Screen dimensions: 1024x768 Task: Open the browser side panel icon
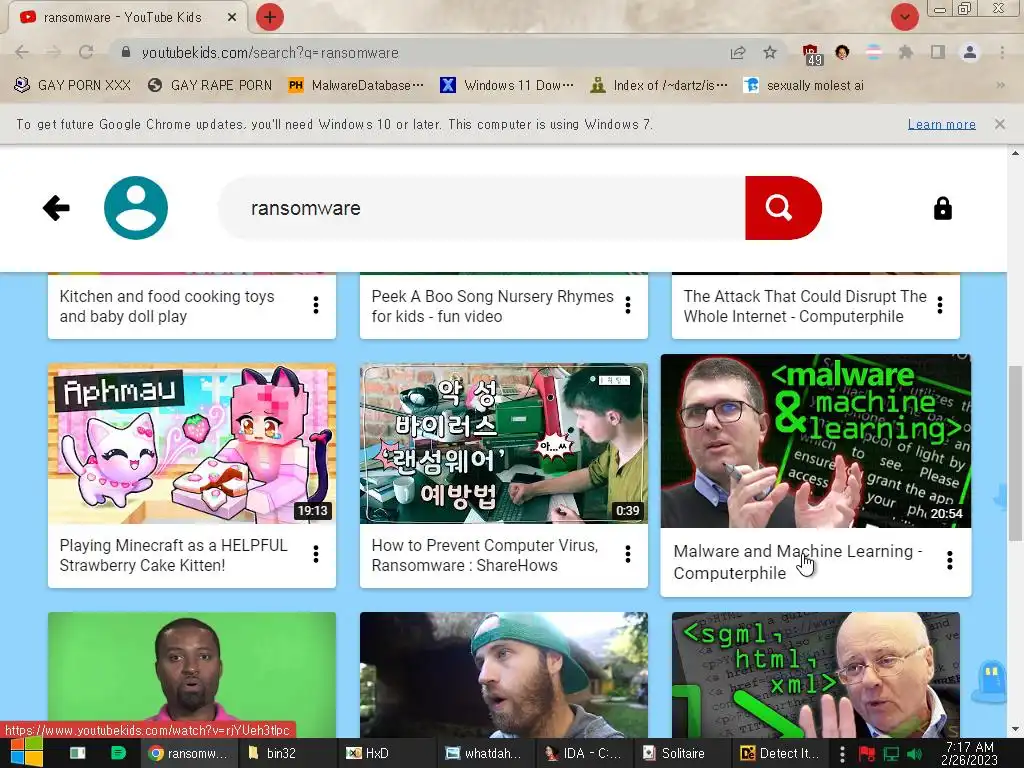click(x=938, y=52)
